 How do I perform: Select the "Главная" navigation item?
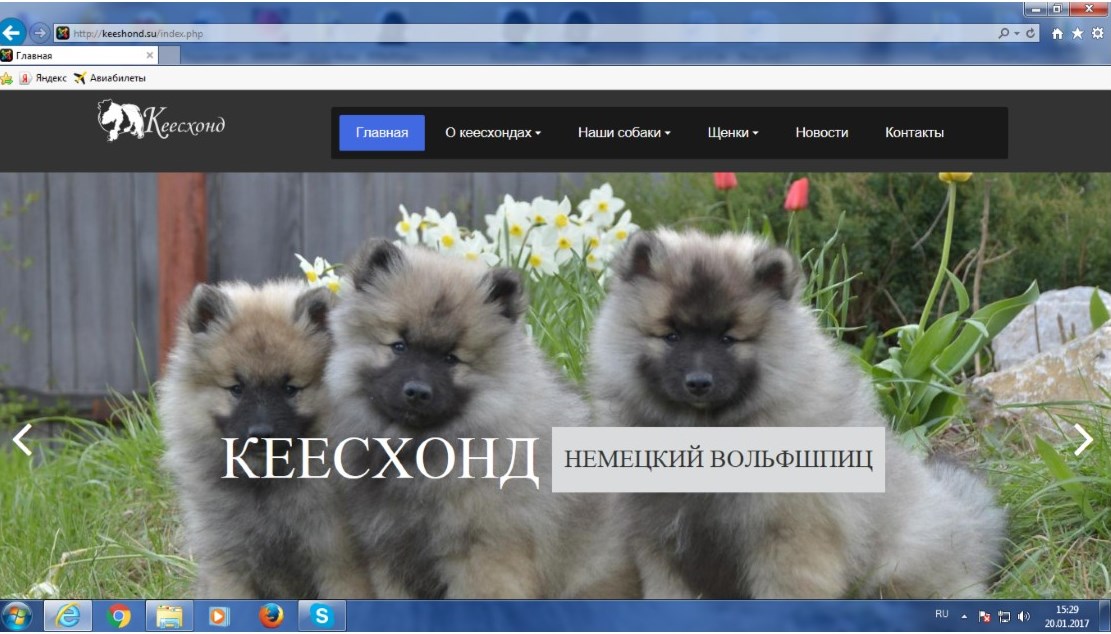(x=382, y=133)
